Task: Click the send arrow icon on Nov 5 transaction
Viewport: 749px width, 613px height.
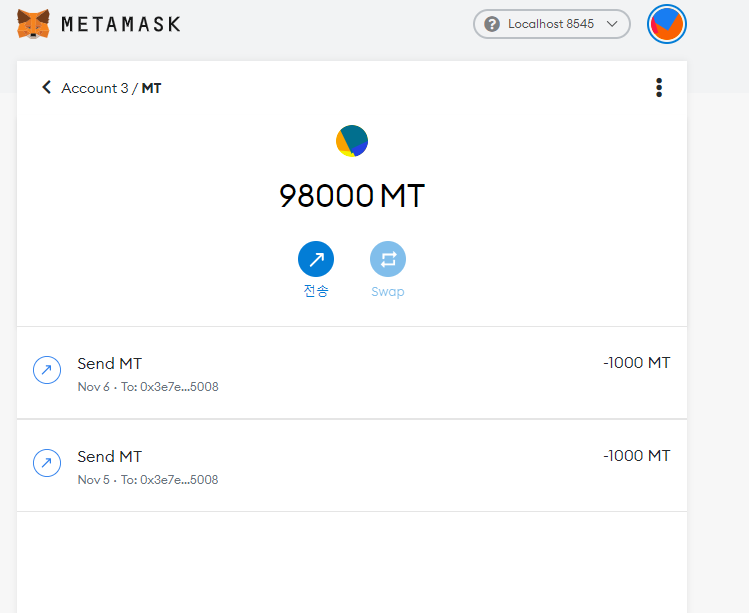Action: [47, 463]
